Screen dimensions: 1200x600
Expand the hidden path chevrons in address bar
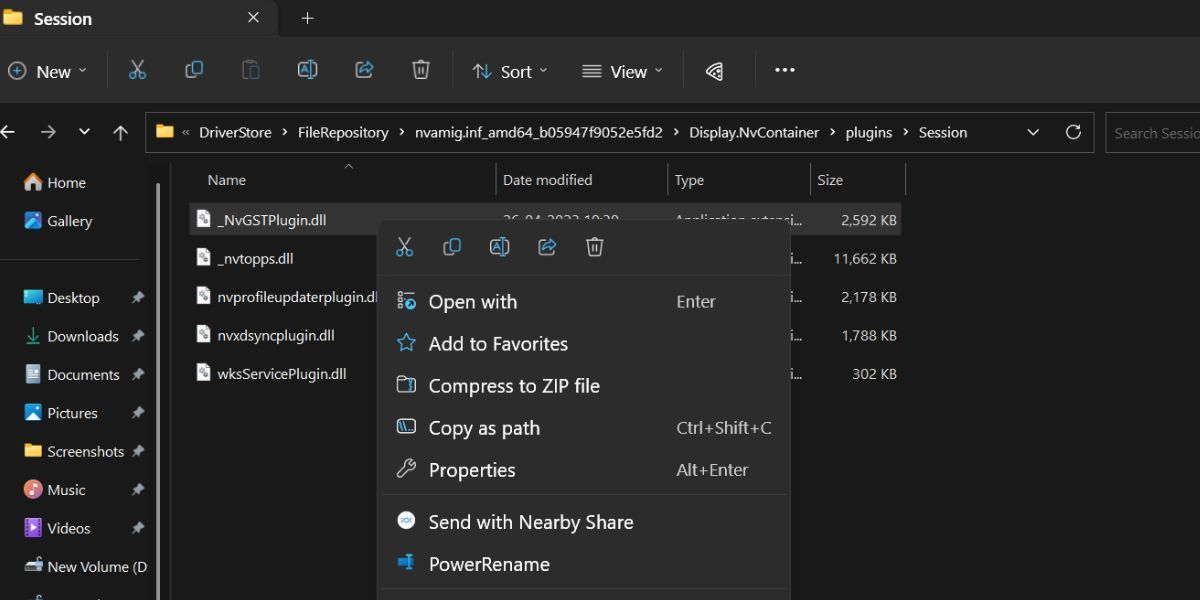click(x=186, y=132)
